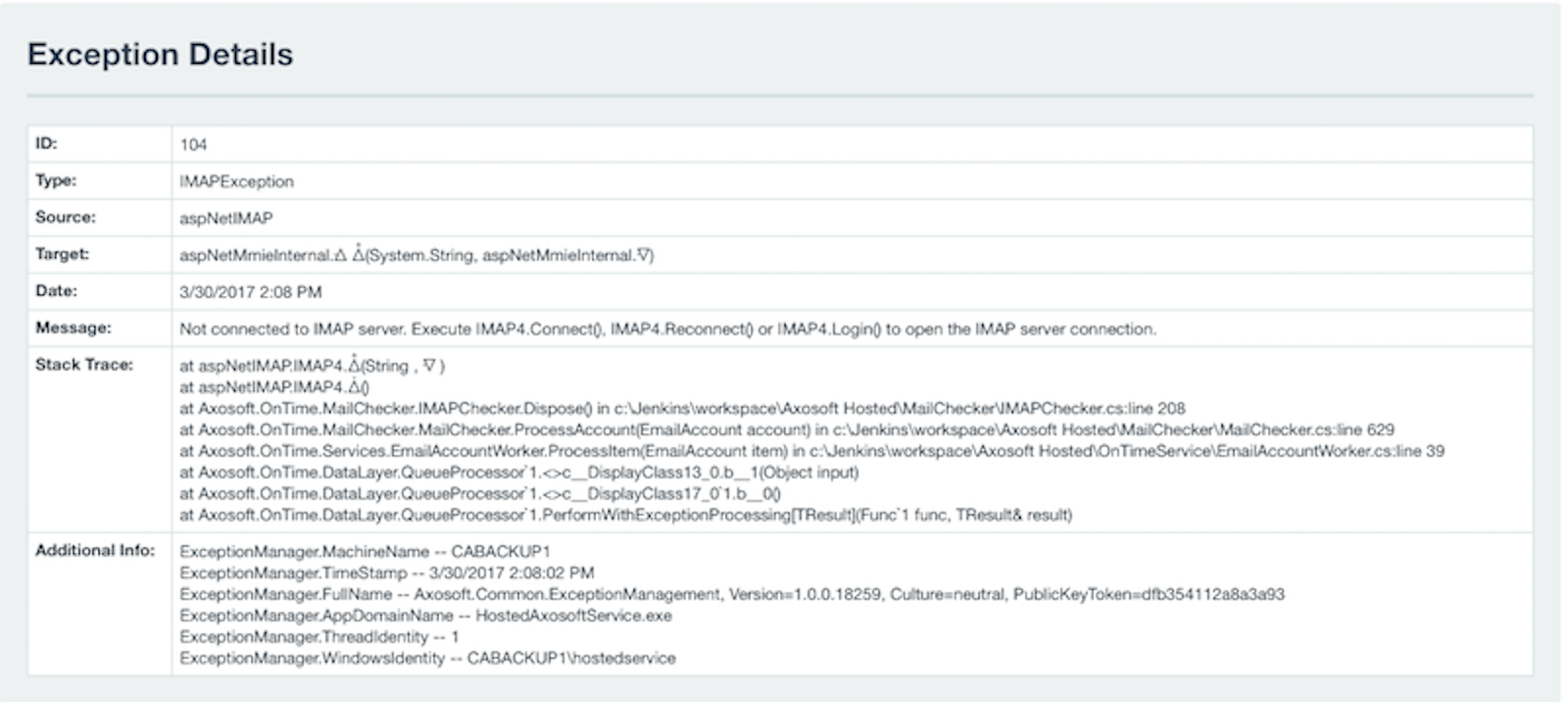Select the IMAPException type value
The width and height of the screenshot is (1568, 702).
coord(236,181)
